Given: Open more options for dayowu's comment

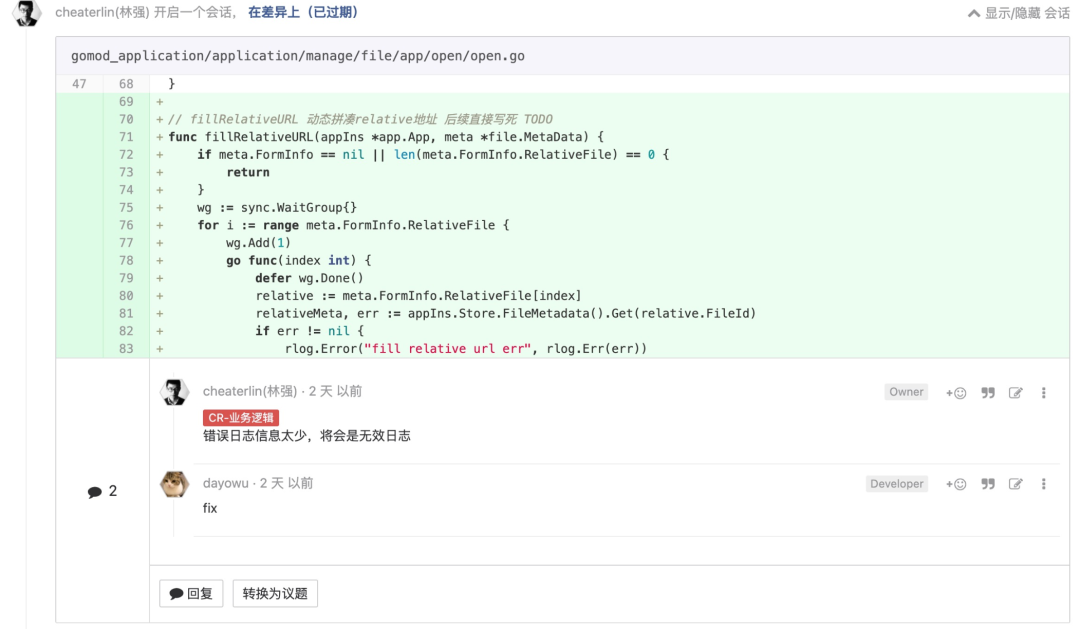Looking at the screenshot, I should point(1043,484).
